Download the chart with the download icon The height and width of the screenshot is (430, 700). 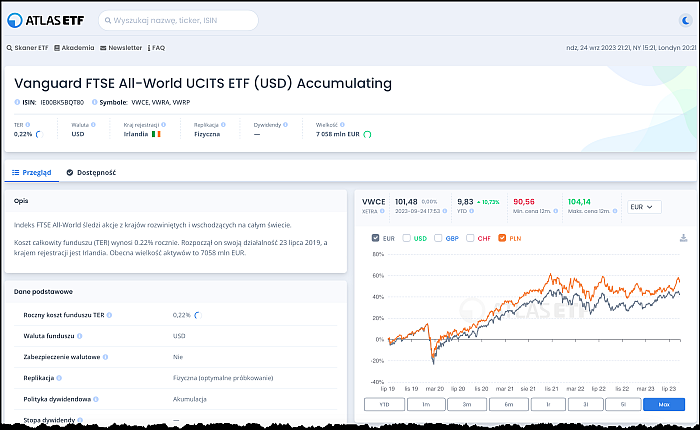click(x=683, y=238)
